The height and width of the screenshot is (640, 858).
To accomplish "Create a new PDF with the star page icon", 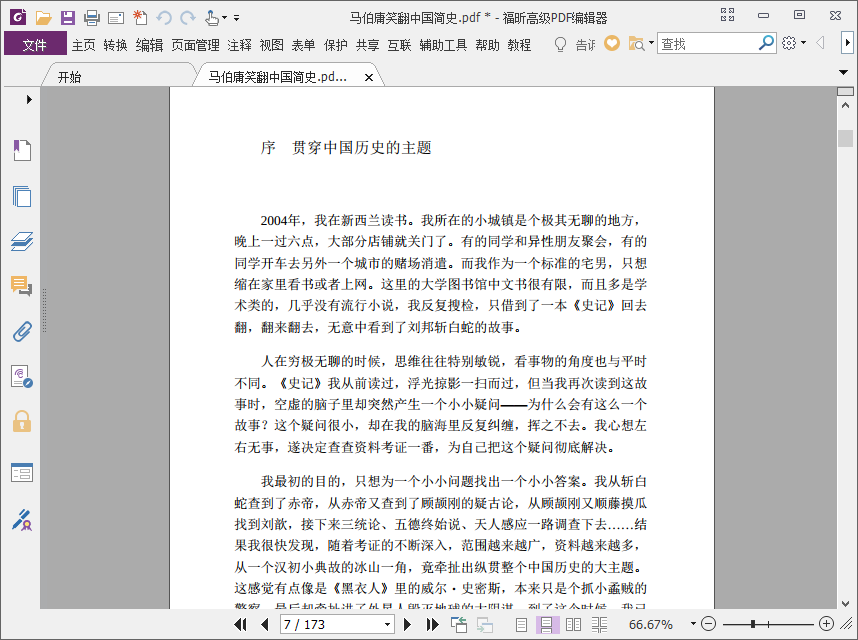I will [140, 18].
